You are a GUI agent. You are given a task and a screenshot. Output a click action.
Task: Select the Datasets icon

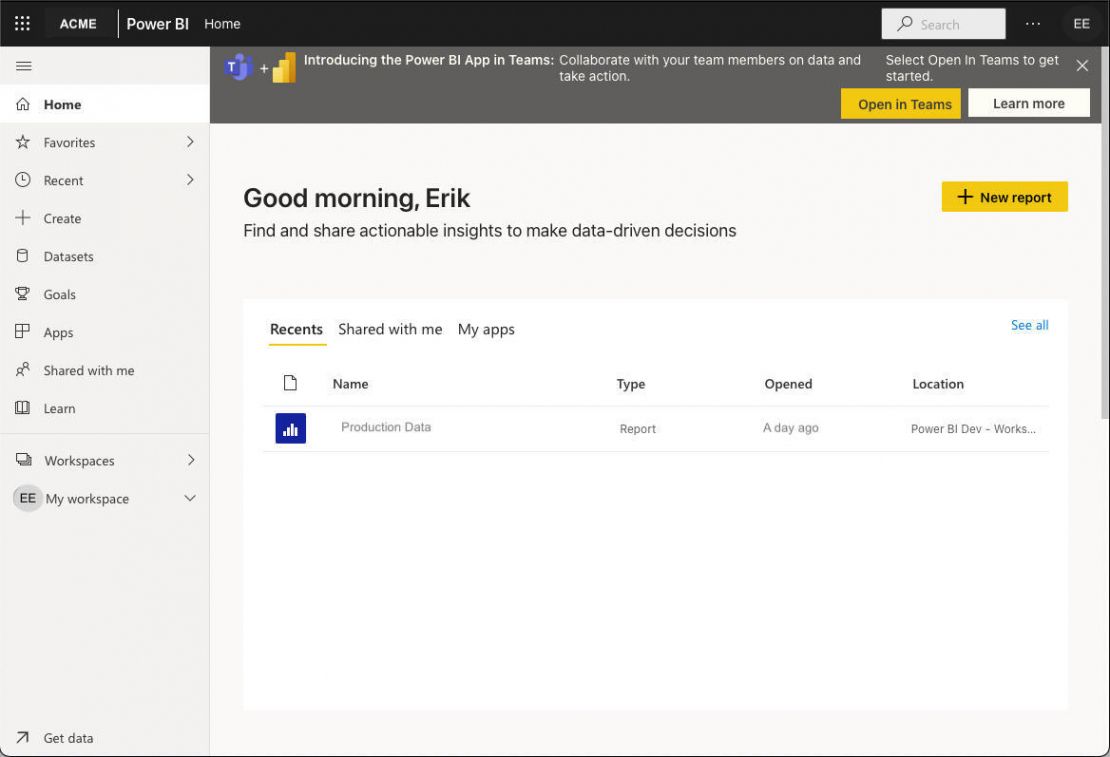click(22, 256)
